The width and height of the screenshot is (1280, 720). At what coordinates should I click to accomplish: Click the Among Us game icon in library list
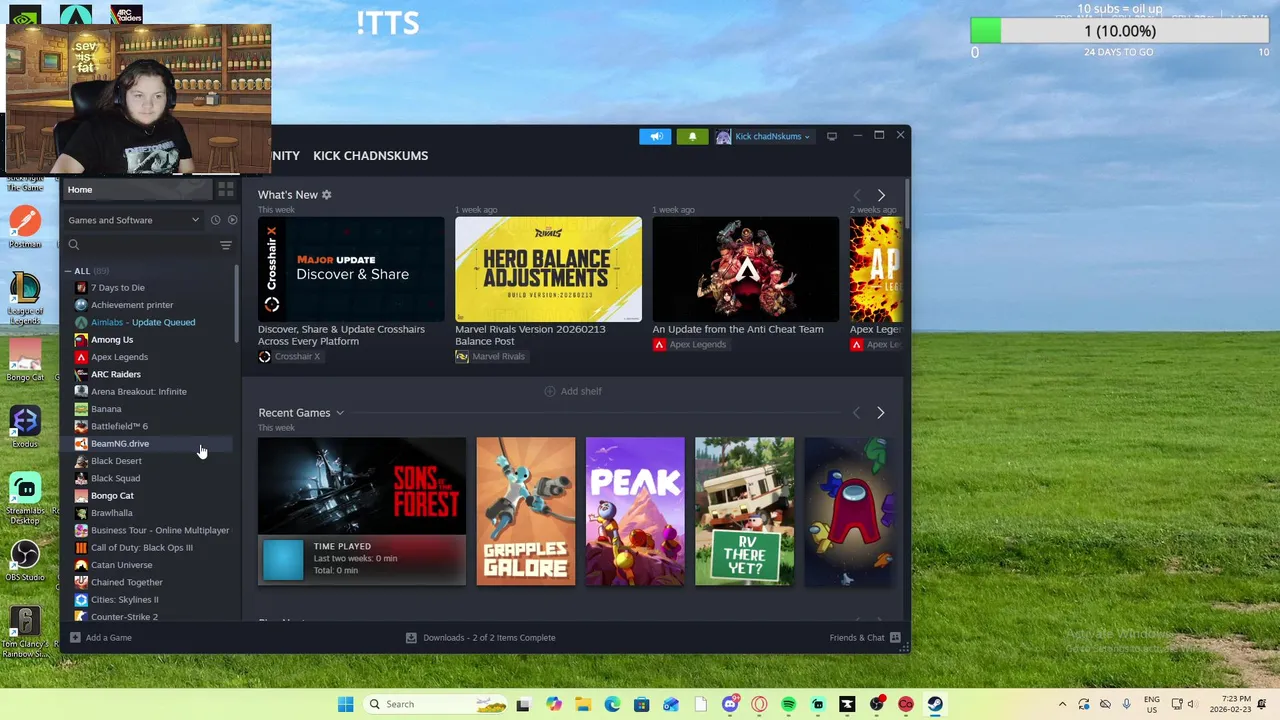tap(81, 340)
